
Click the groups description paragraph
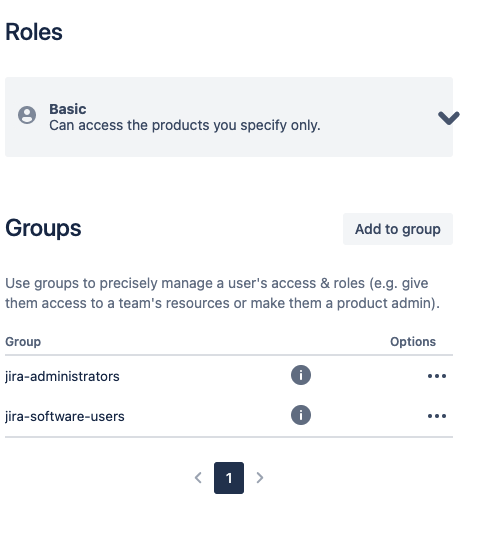(223, 293)
